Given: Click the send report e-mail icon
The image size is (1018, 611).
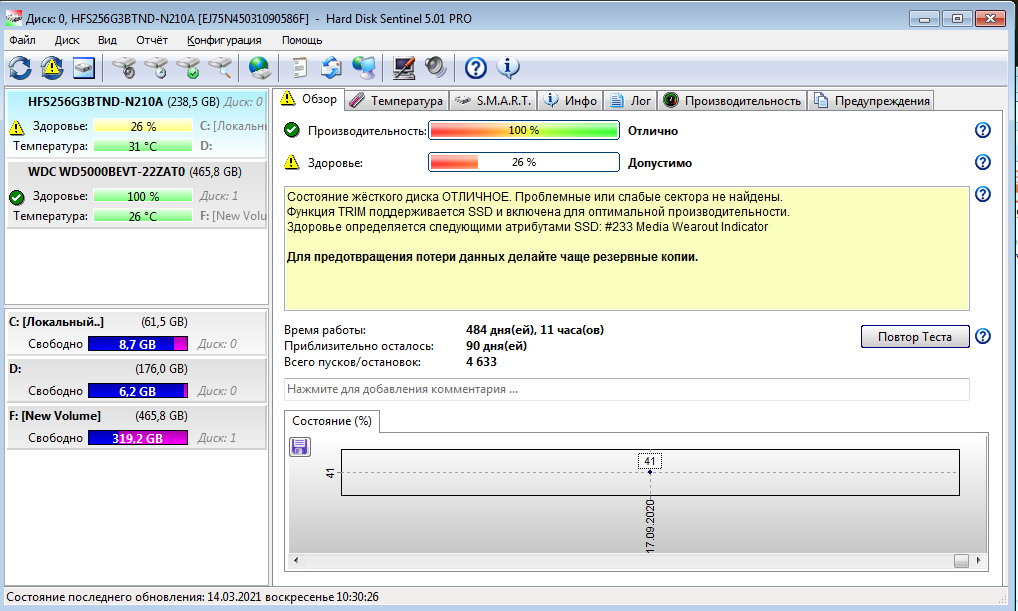Looking at the screenshot, I should [x=331, y=68].
